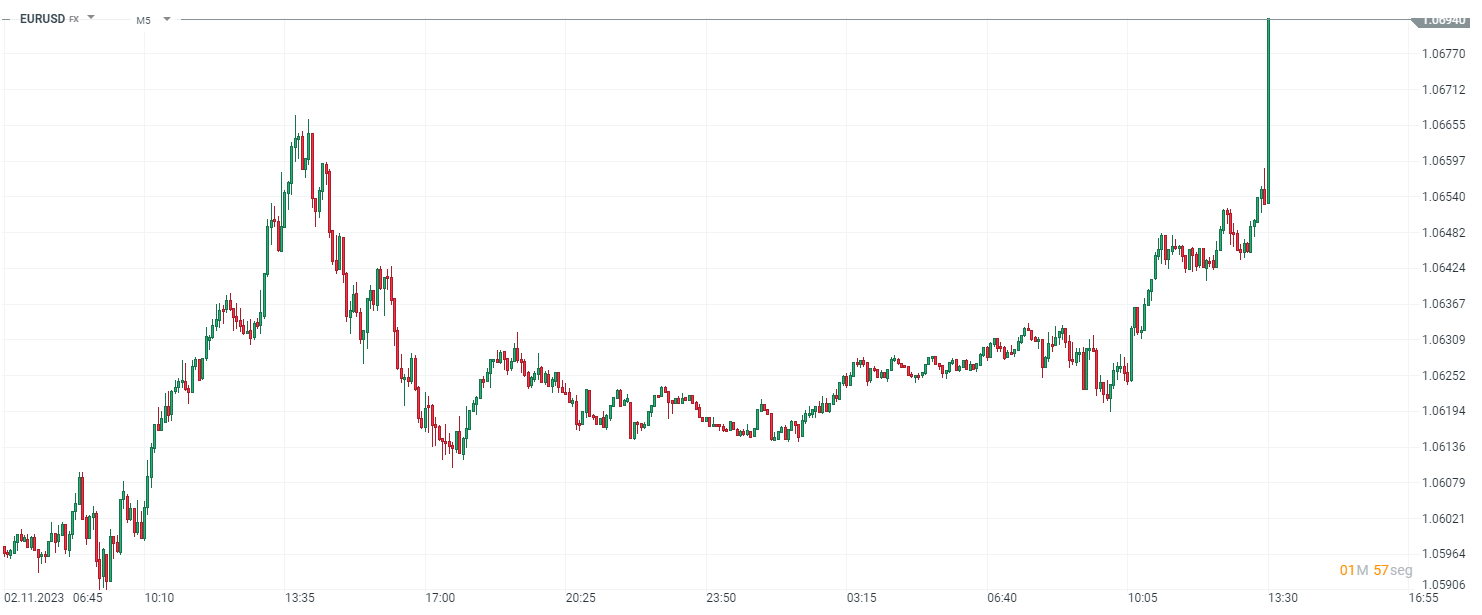Click the 1.06540 price axis label
Screen dimensions: 1482x615
click(1443, 197)
